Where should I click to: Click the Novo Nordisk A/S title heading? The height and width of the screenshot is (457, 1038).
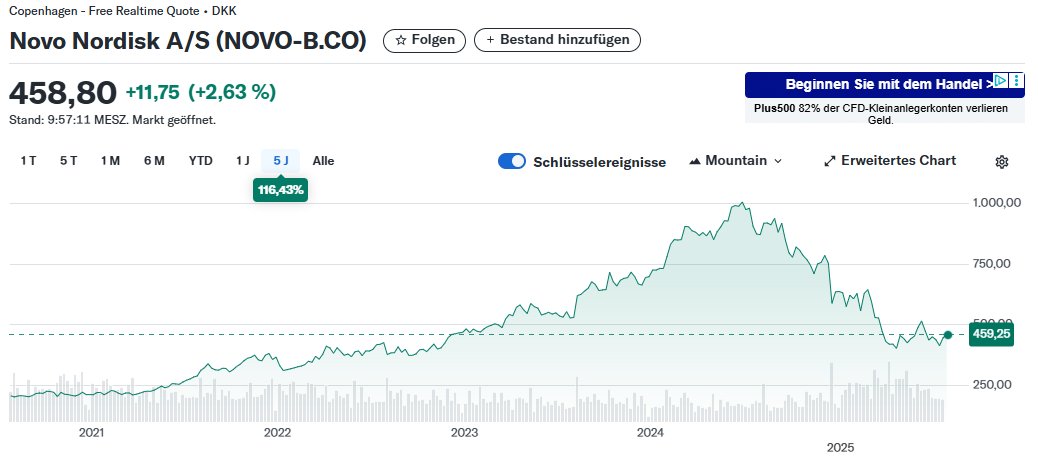(187, 40)
